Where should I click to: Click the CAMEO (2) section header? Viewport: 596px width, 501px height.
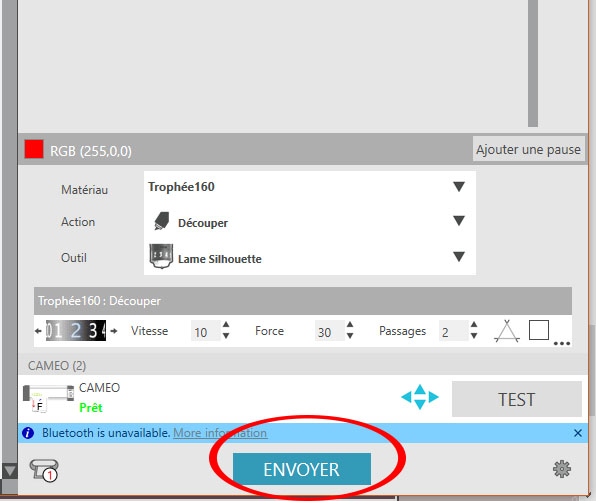[303, 366]
